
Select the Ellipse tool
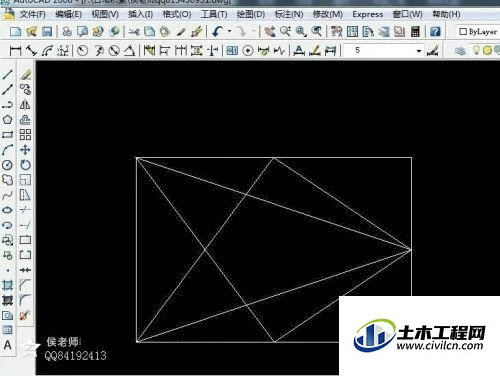[x=8, y=210]
